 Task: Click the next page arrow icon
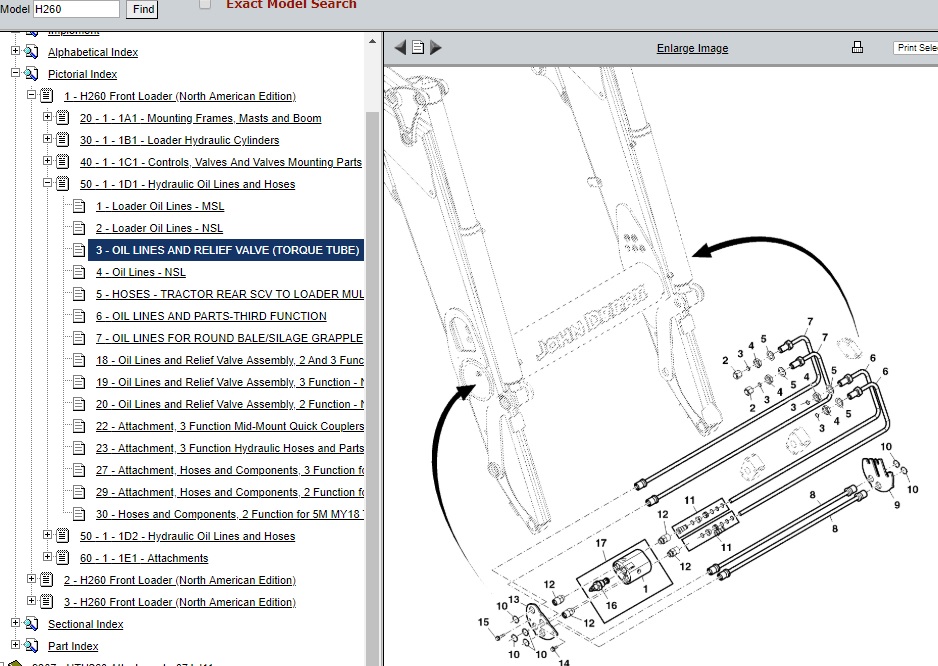436,47
